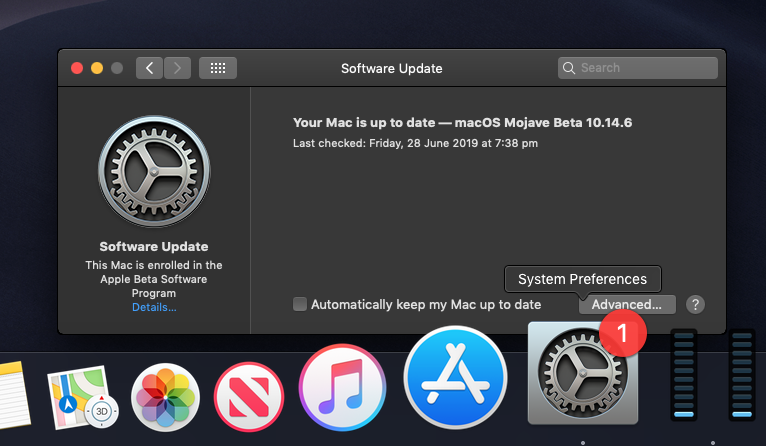The width and height of the screenshot is (766, 446).
Task: Go forward to the next pane
Action: click(x=177, y=68)
